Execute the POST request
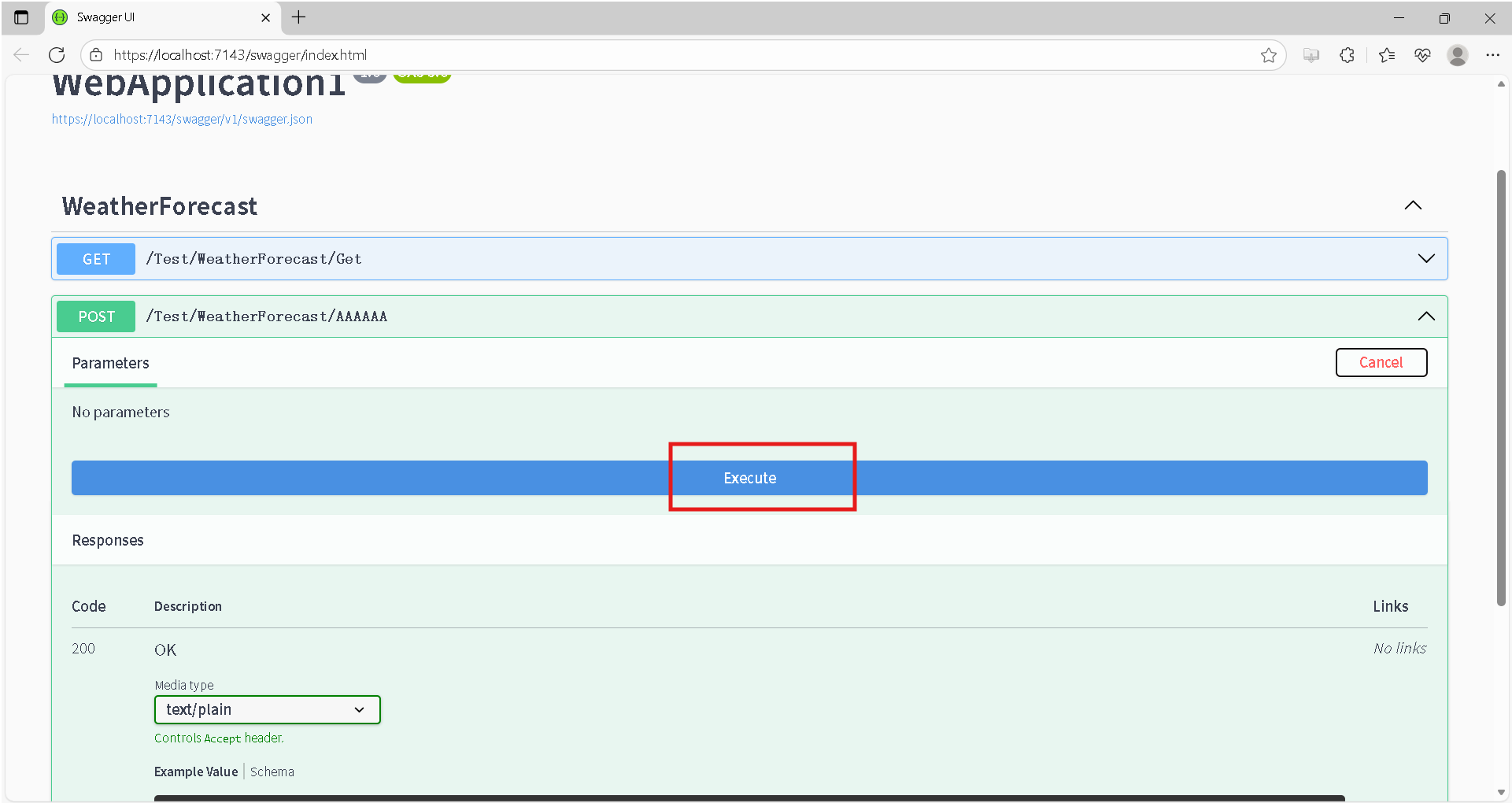 749,478
